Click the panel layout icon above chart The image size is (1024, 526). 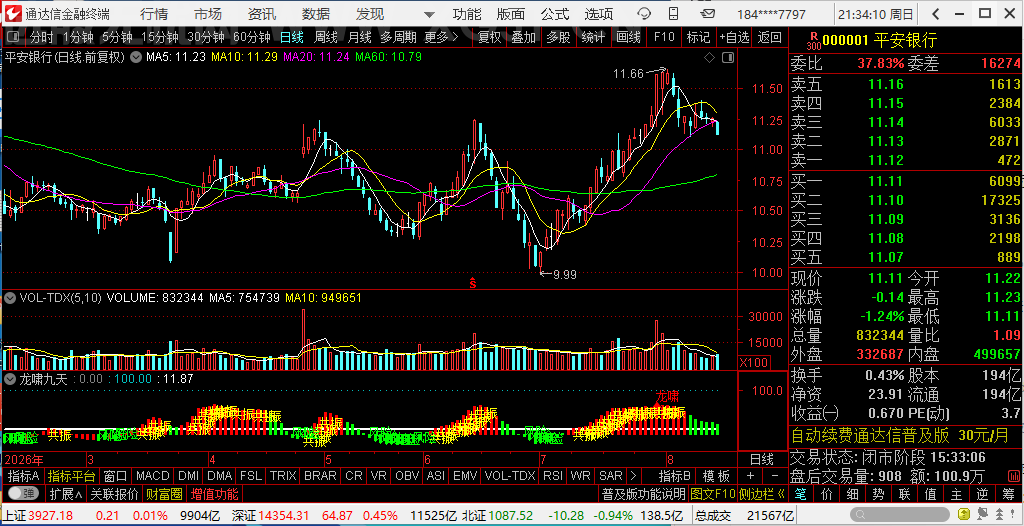point(729,58)
